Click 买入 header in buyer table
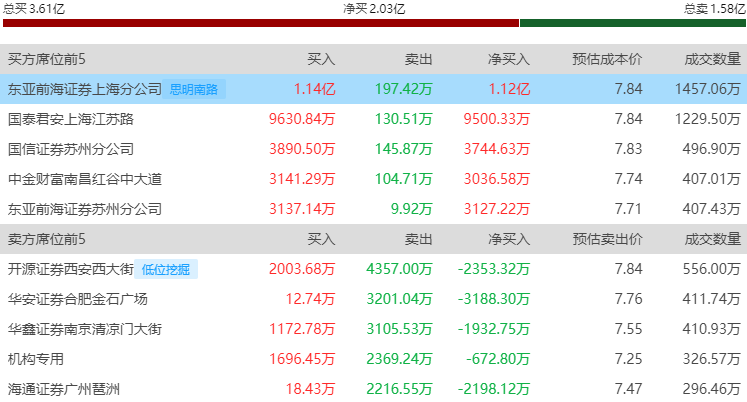Image resolution: width=747 pixels, height=402 pixels. pyautogui.click(x=321, y=59)
